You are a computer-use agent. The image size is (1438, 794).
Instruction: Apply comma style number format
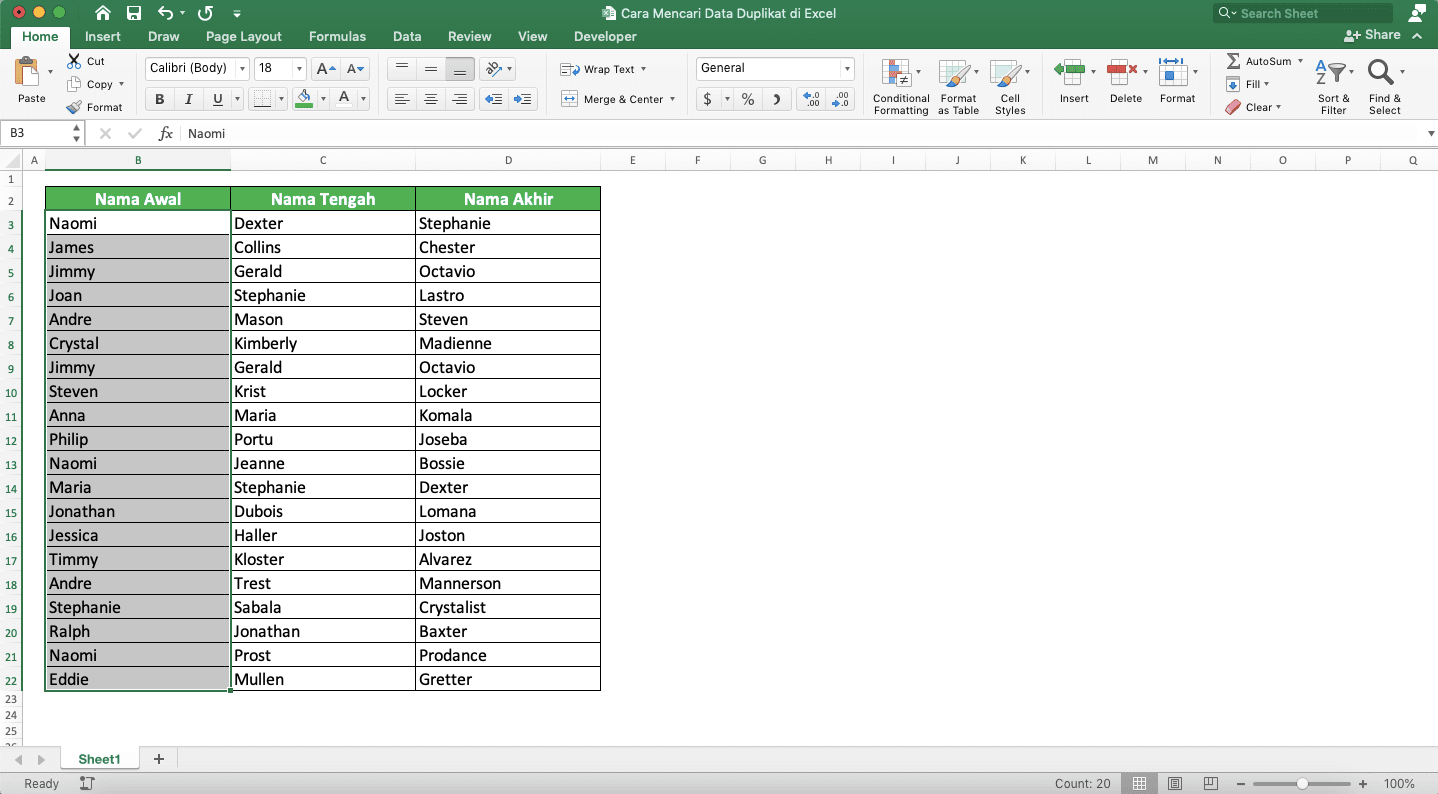click(x=777, y=99)
